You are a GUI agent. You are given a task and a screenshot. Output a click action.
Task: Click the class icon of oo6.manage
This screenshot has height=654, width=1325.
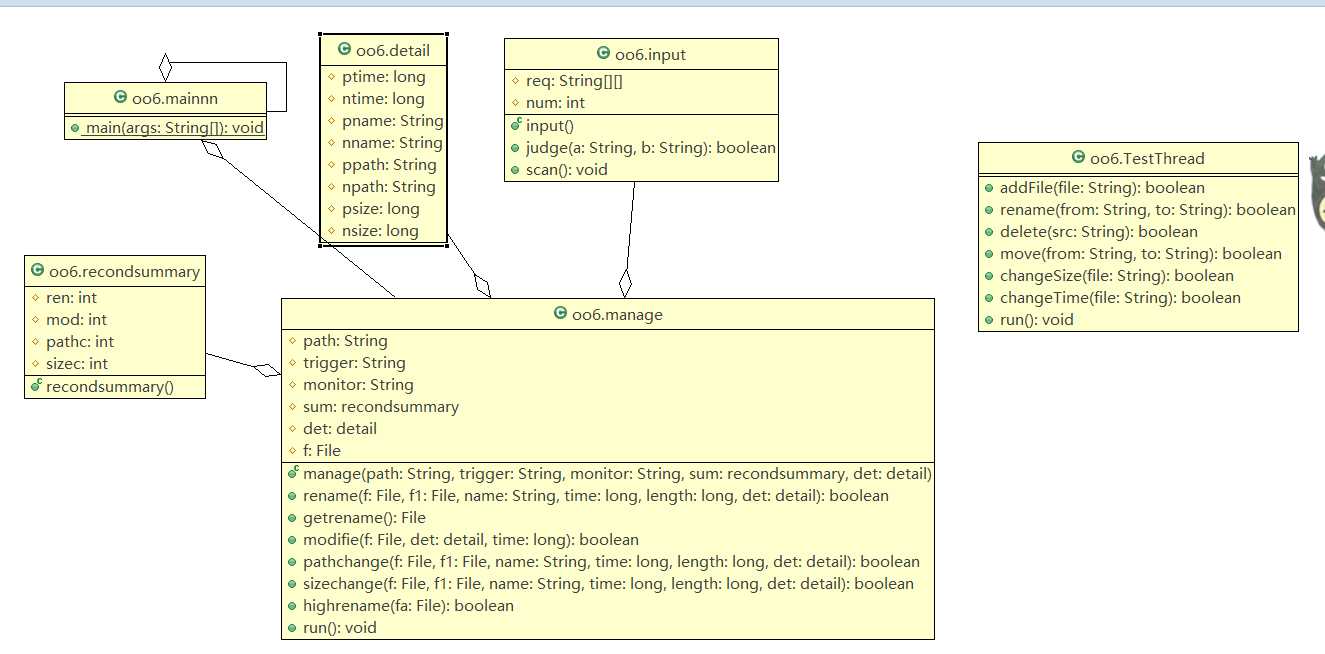point(560,314)
